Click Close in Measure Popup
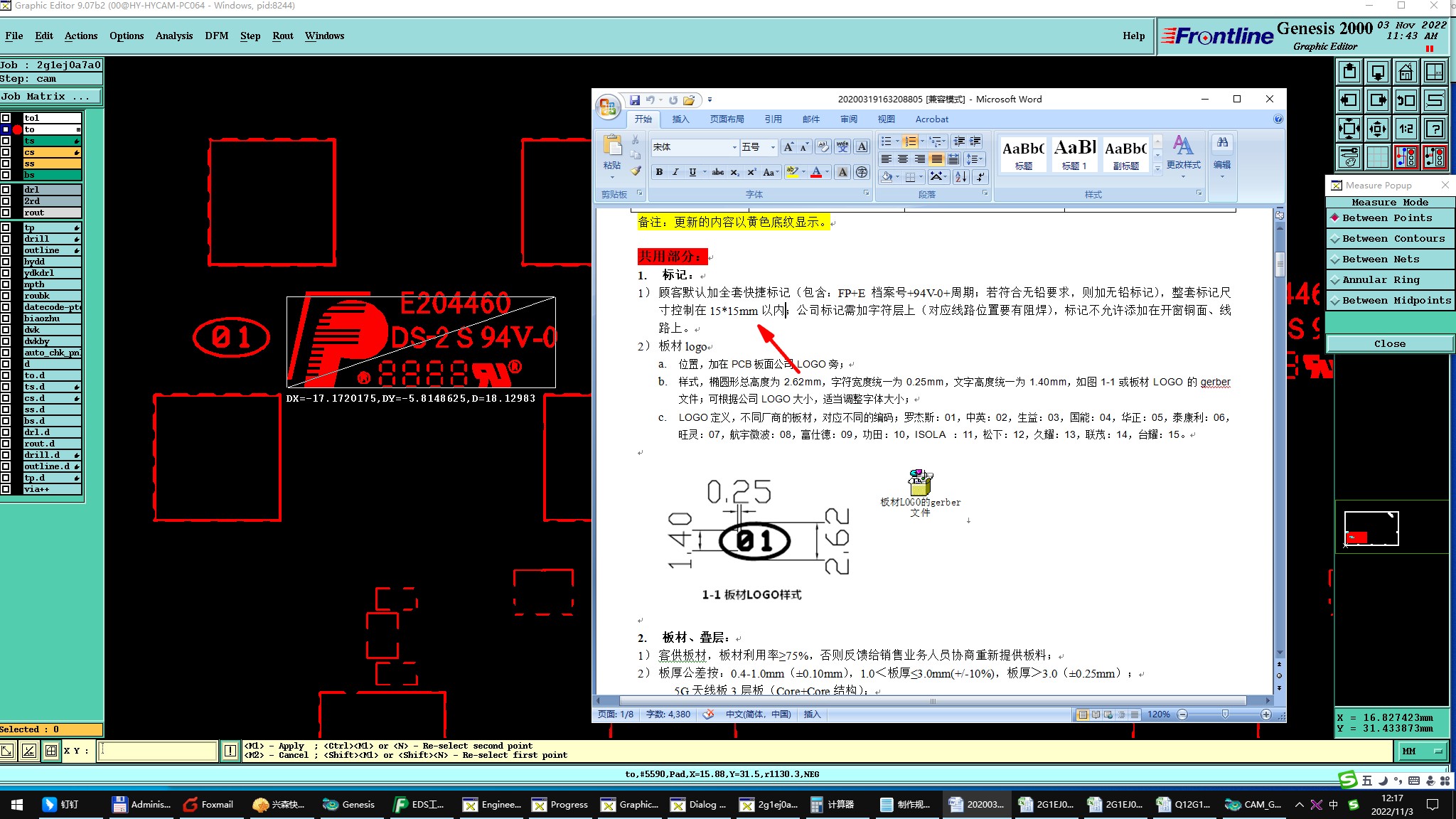Screen dimensions: 1456x819 tap(1389, 344)
